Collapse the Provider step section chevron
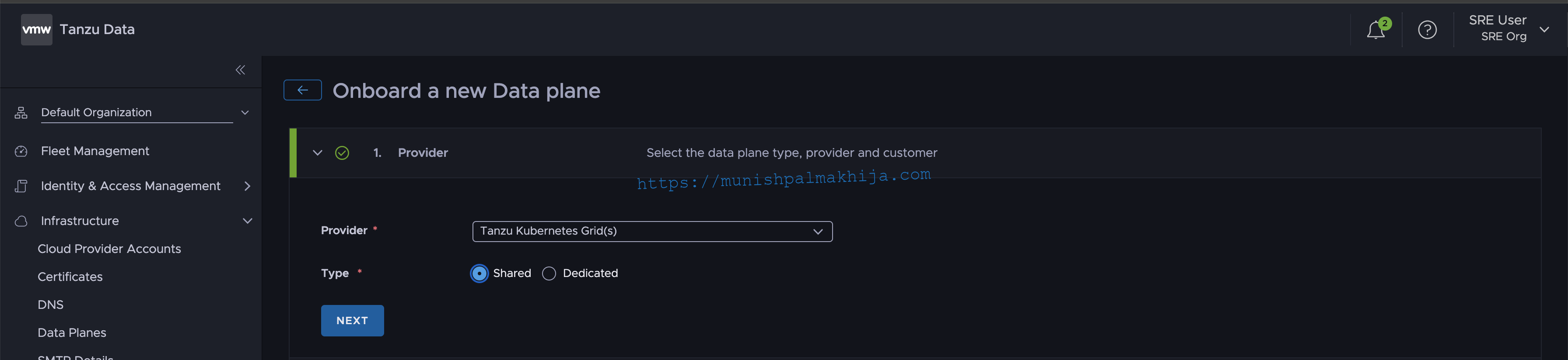The image size is (1568, 360). pos(317,153)
